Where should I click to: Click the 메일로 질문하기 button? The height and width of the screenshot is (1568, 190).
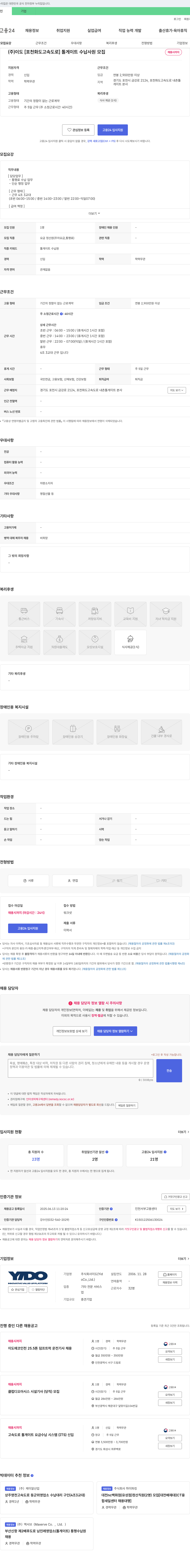pos(127,1105)
